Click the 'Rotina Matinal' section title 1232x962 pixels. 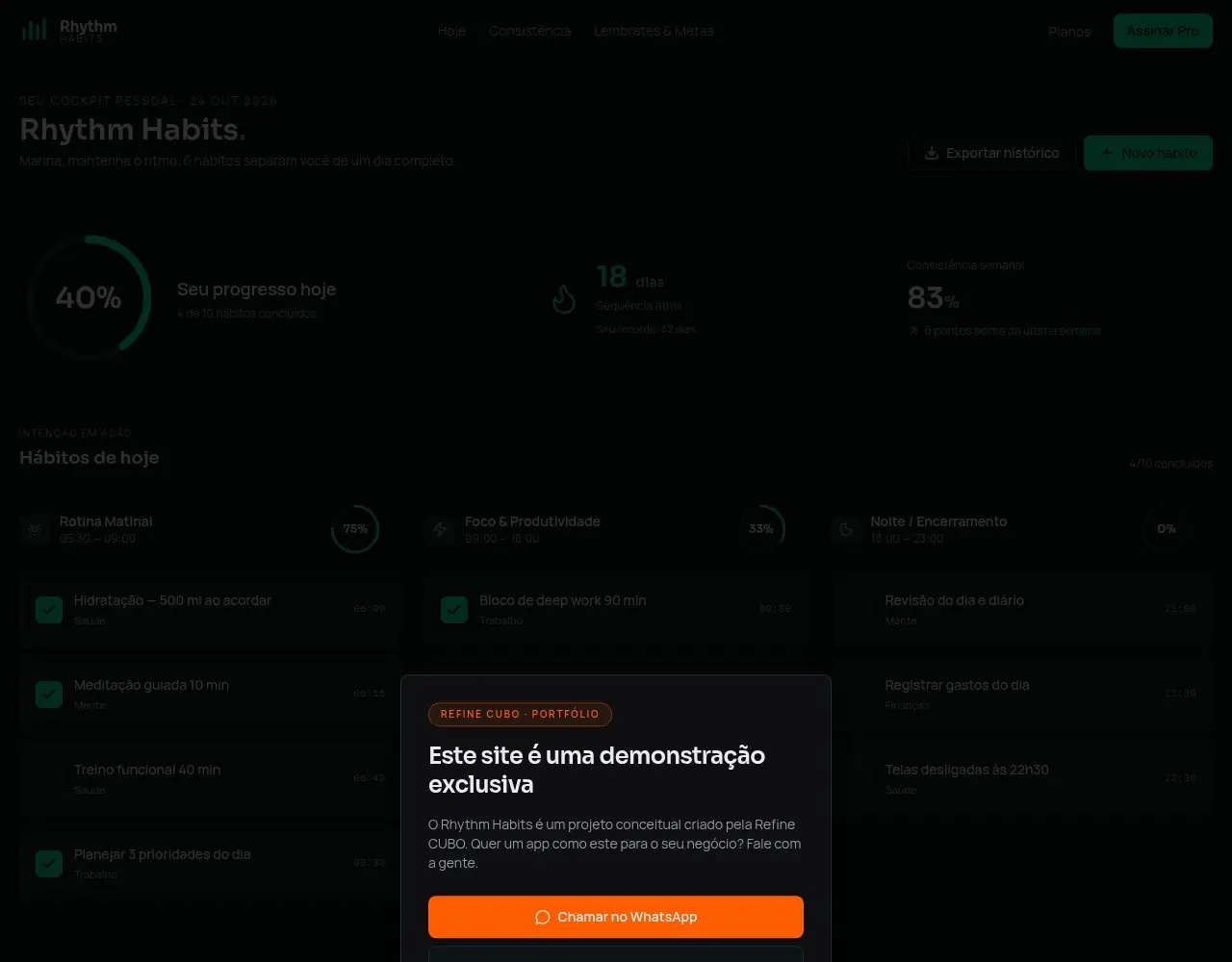106,521
